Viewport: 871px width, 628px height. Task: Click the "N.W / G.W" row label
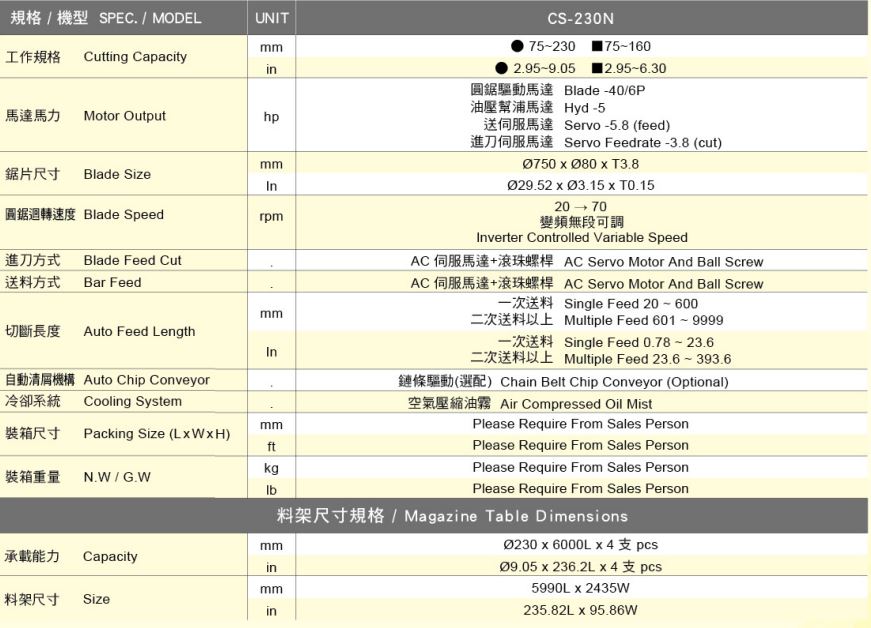[117, 477]
